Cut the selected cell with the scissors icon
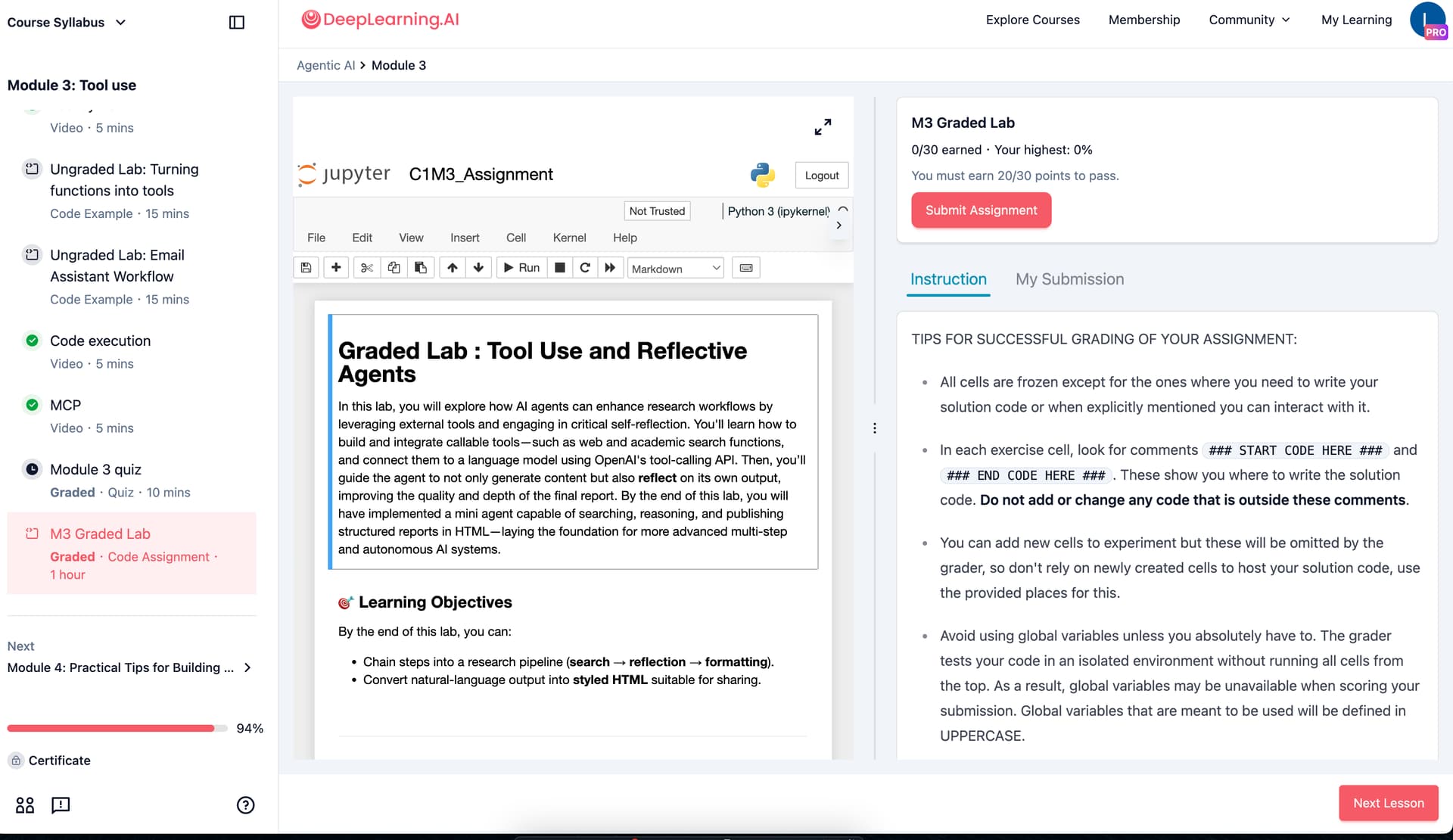The height and width of the screenshot is (840, 1453). point(367,268)
